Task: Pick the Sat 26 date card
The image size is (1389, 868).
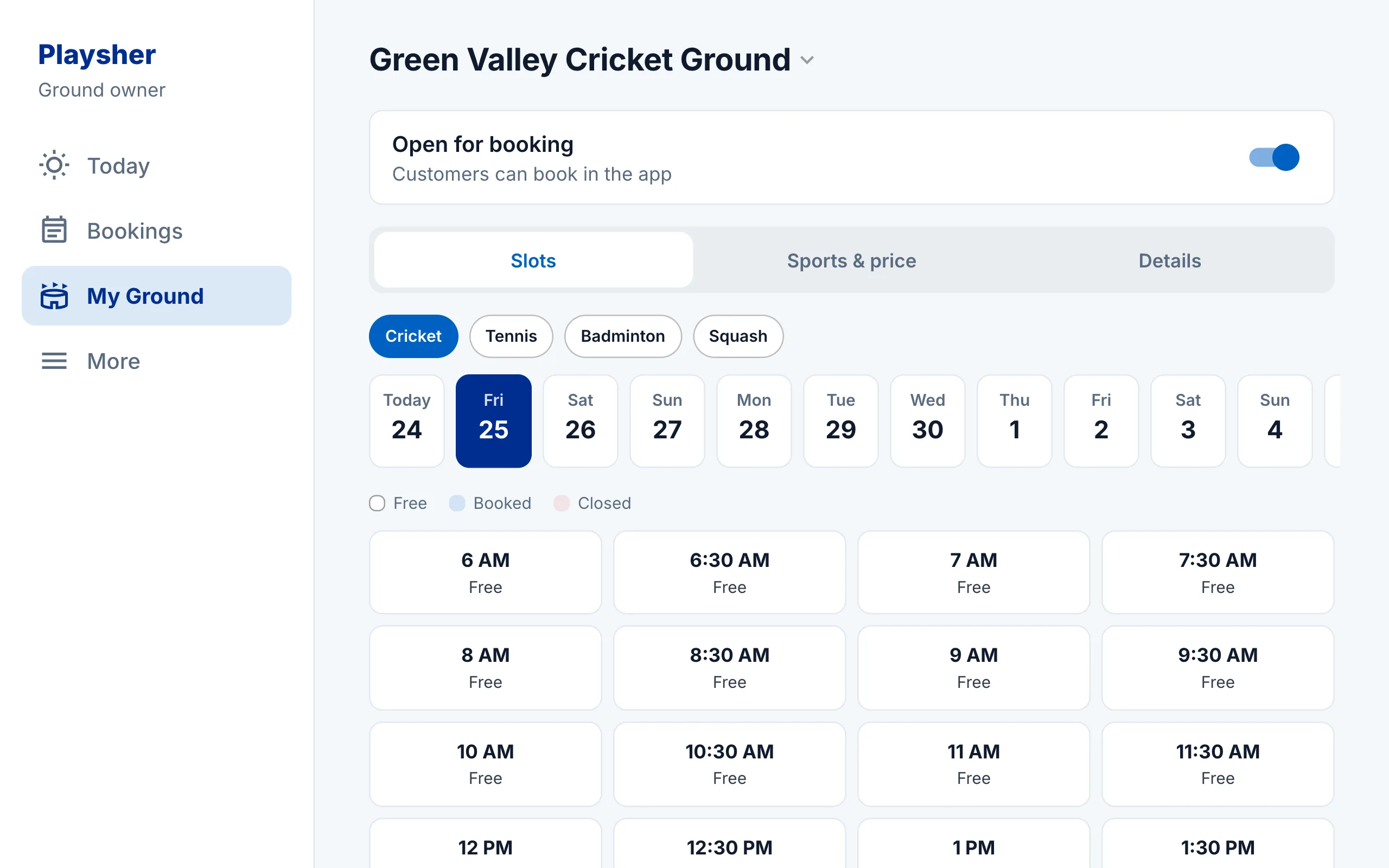Action: pos(580,421)
